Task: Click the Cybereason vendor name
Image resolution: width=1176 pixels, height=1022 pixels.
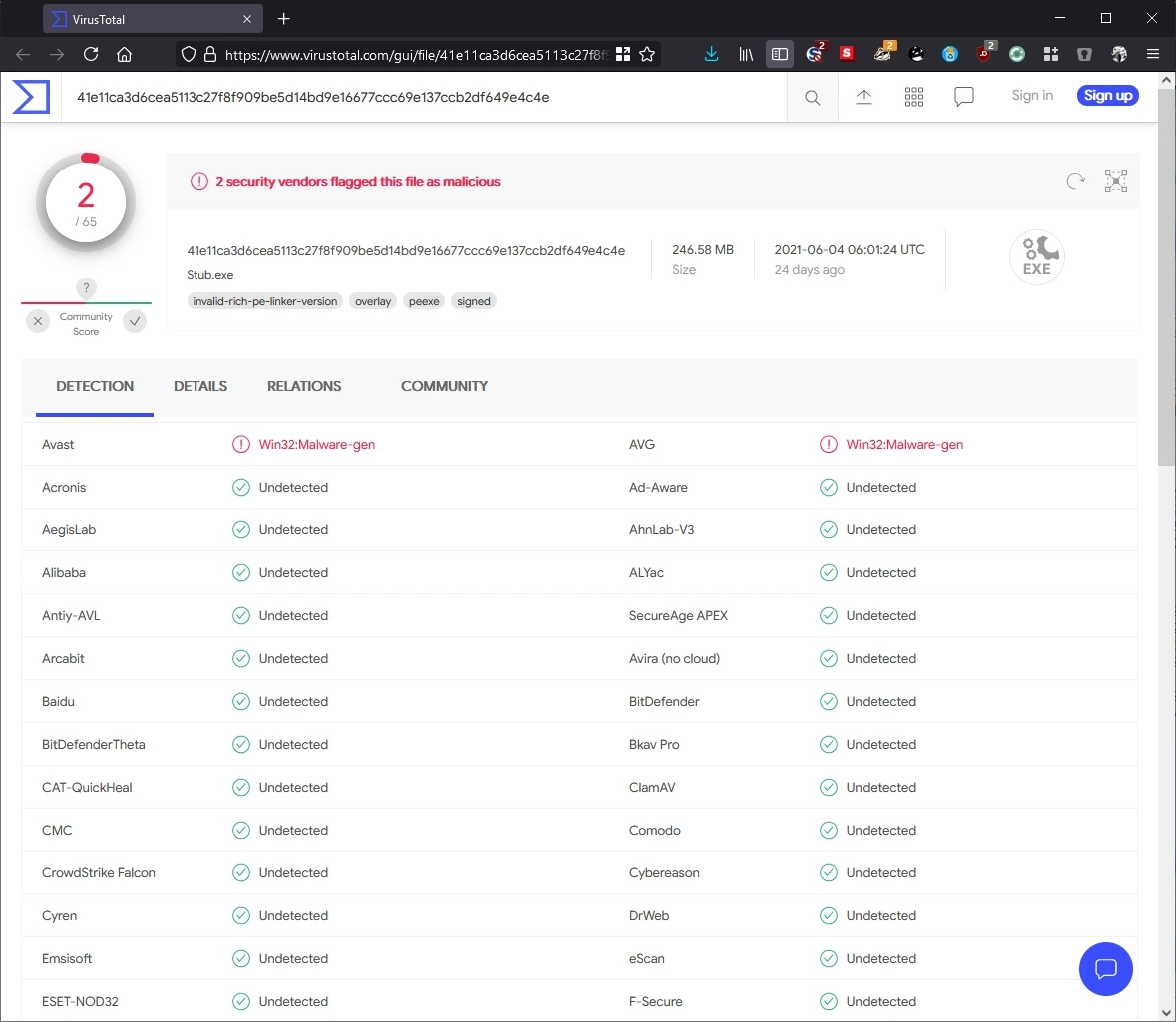Action: pyautogui.click(x=664, y=872)
